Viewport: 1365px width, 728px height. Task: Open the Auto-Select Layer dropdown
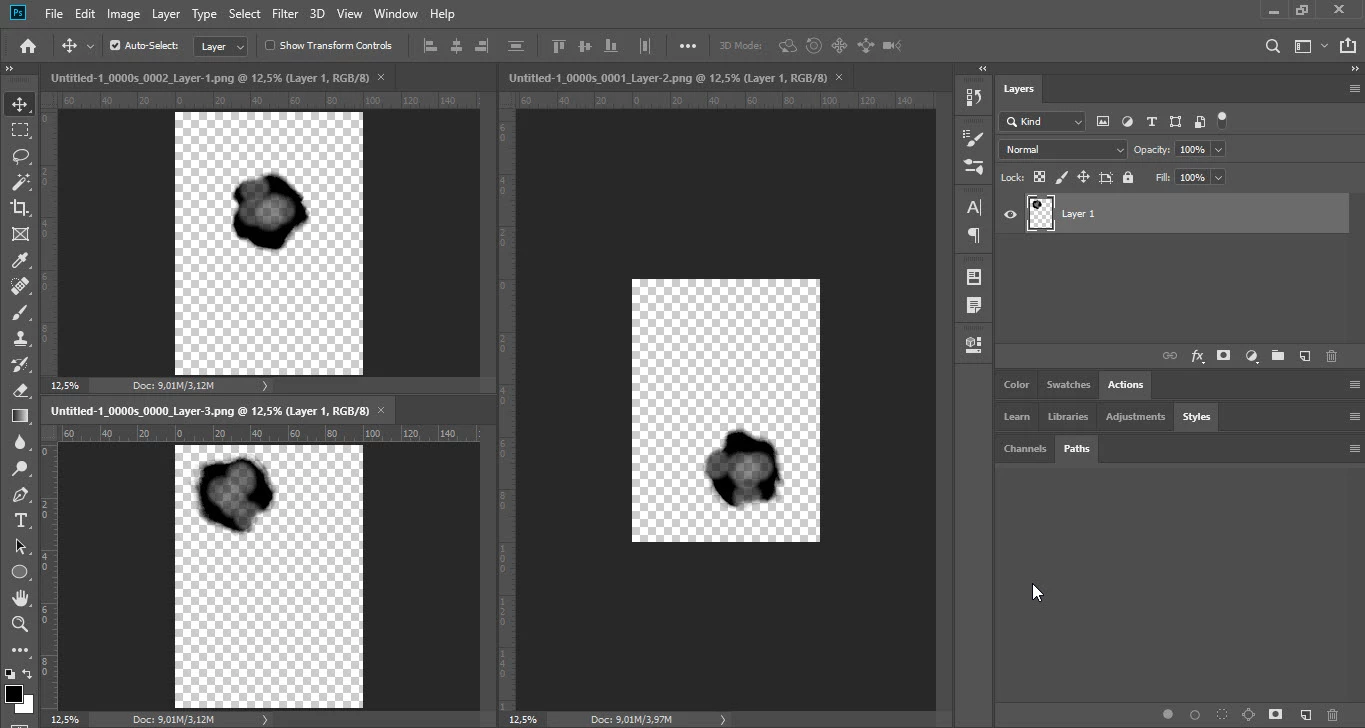coord(221,46)
